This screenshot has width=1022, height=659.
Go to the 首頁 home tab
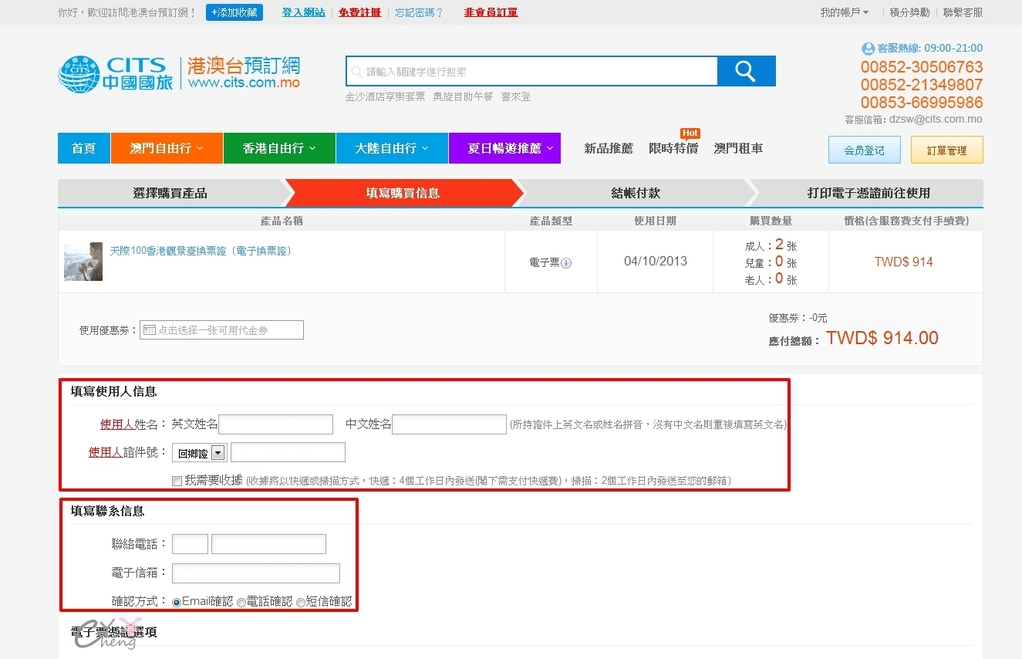click(84, 148)
